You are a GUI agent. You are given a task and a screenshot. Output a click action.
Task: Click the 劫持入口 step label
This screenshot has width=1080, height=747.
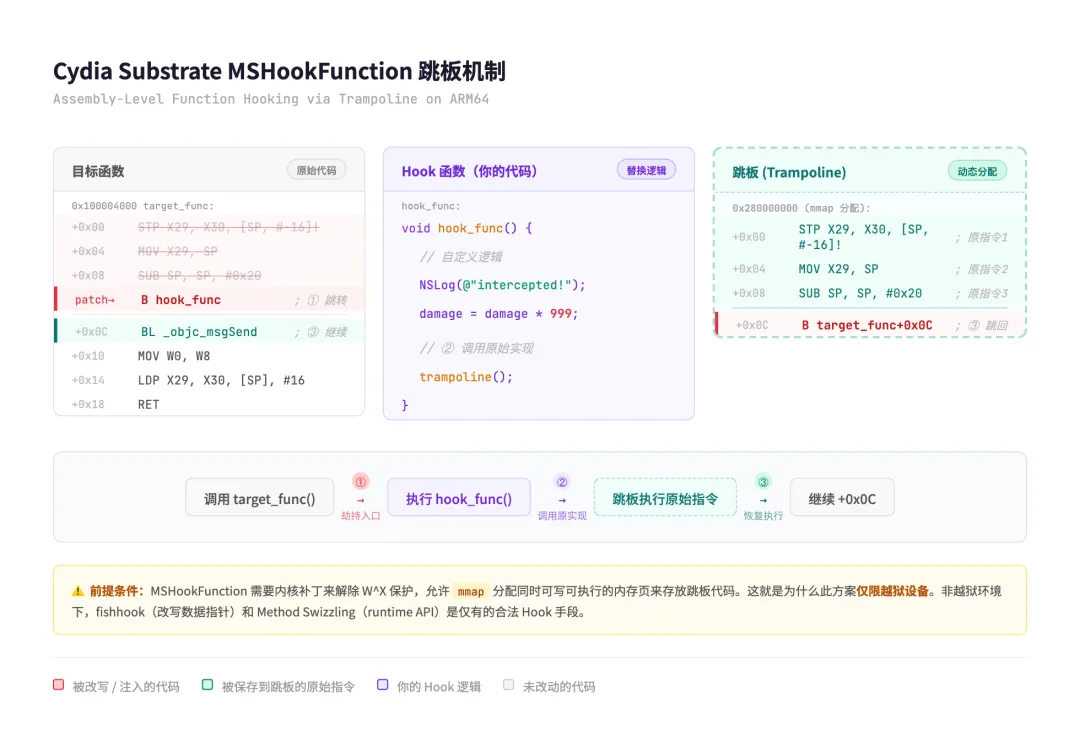[x=360, y=516]
